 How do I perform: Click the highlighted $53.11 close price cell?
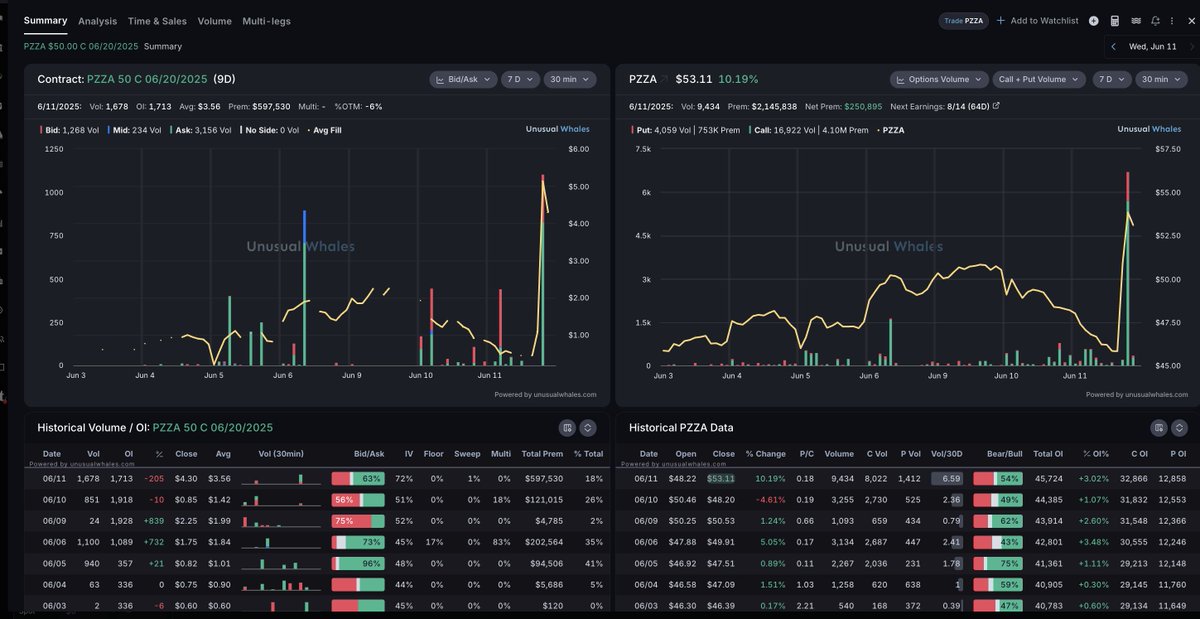tap(721, 478)
